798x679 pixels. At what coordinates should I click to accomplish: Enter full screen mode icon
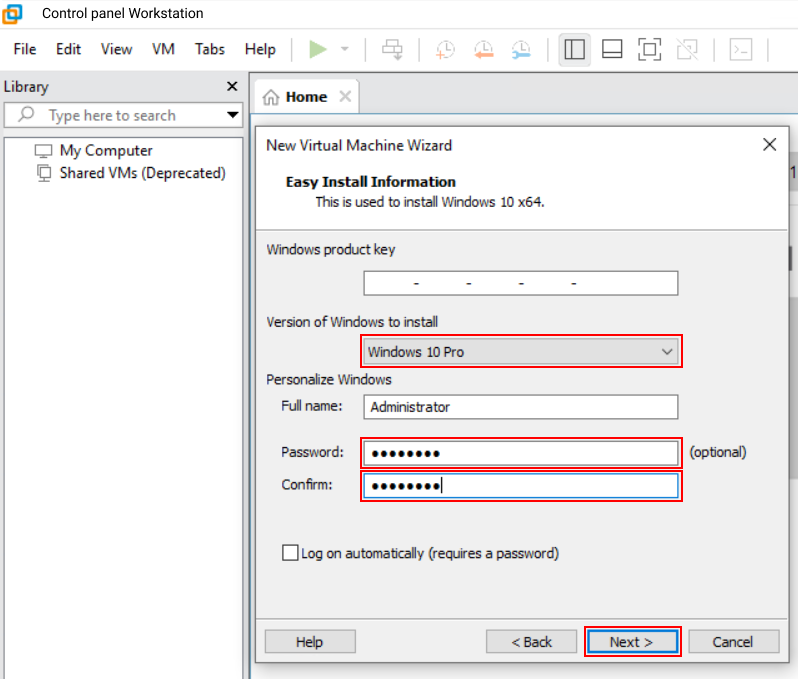pyautogui.click(x=649, y=49)
